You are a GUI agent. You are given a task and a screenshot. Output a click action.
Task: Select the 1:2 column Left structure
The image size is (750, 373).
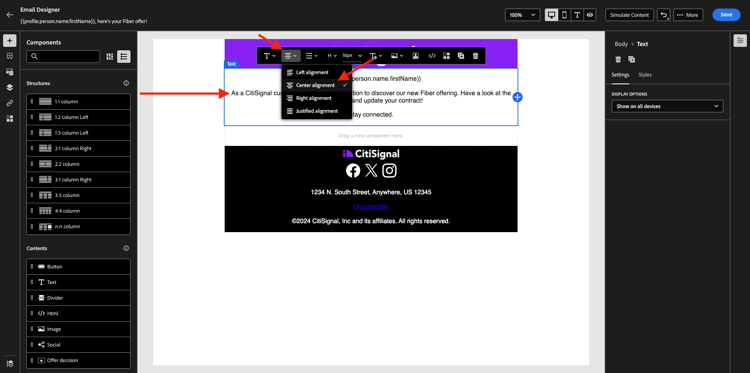point(78,117)
